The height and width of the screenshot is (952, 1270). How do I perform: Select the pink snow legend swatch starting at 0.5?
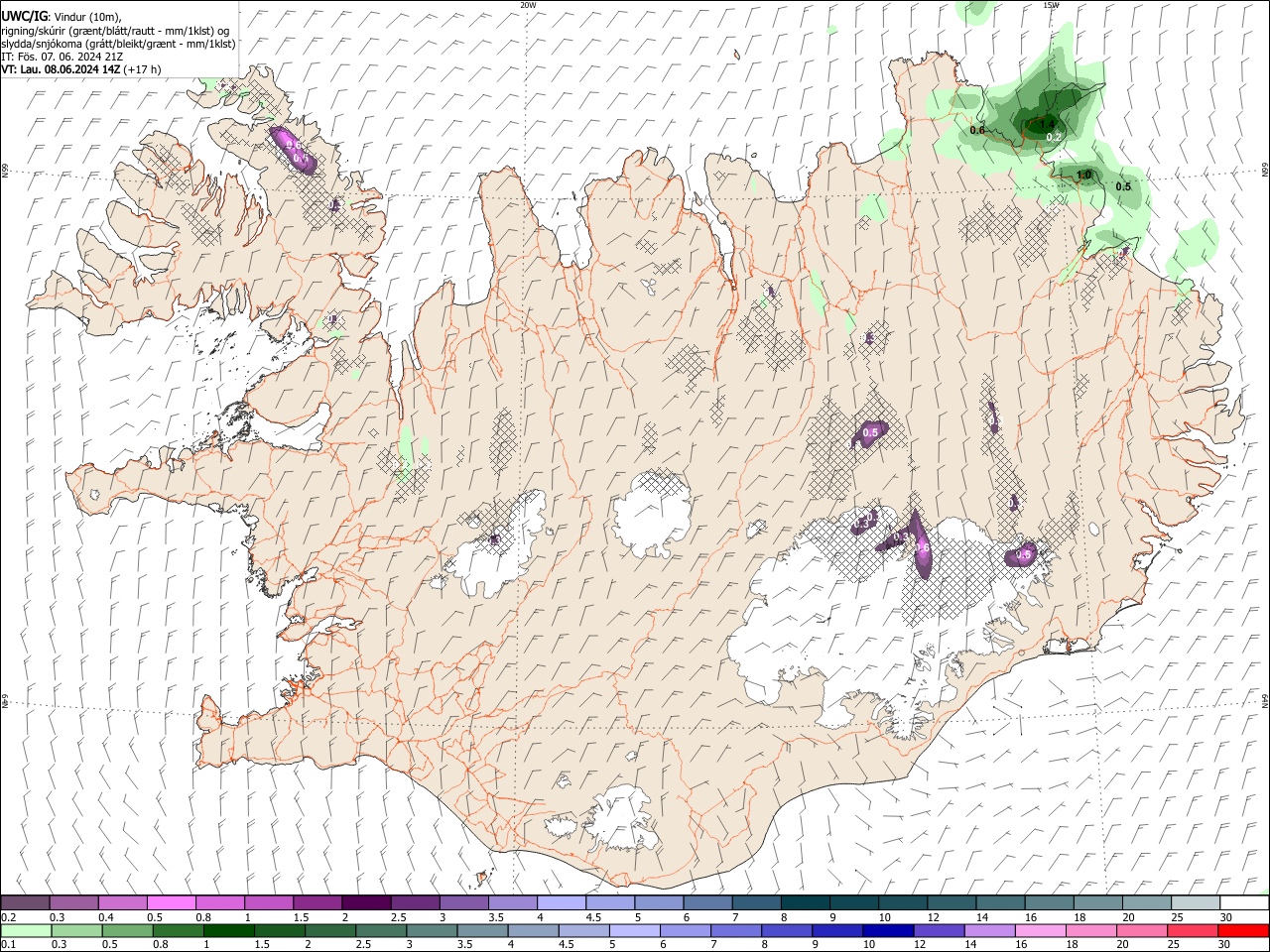coord(171,902)
